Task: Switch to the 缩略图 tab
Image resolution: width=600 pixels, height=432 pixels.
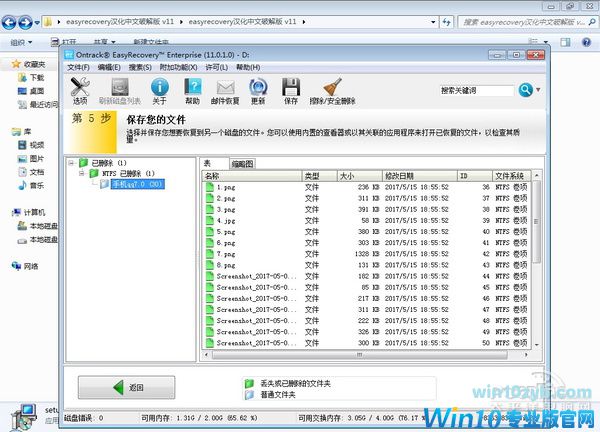Action: pyautogui.click(x=242, y=164)
